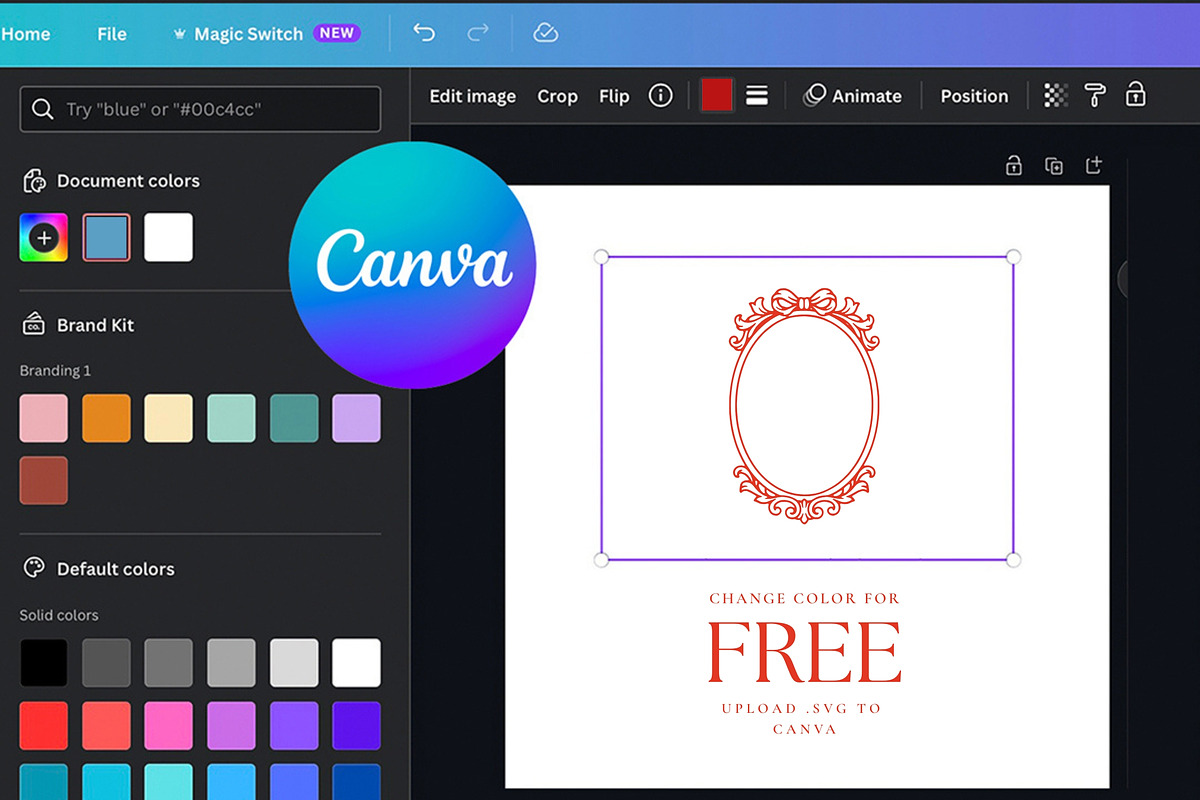Click the Position button
This screenshot has height=800, width=1200.
pos(974,96)
